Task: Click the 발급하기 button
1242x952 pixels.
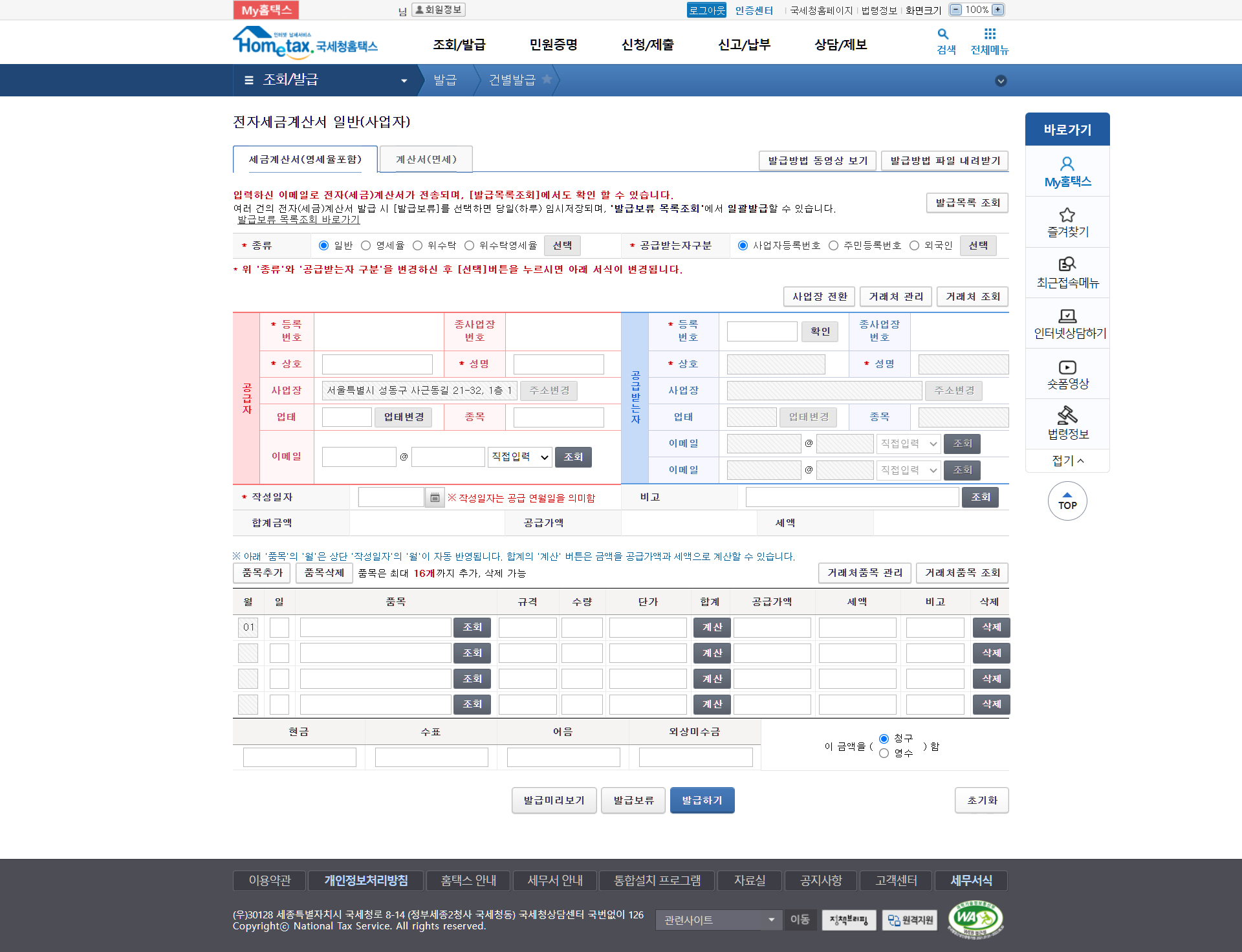Action: 702,801
